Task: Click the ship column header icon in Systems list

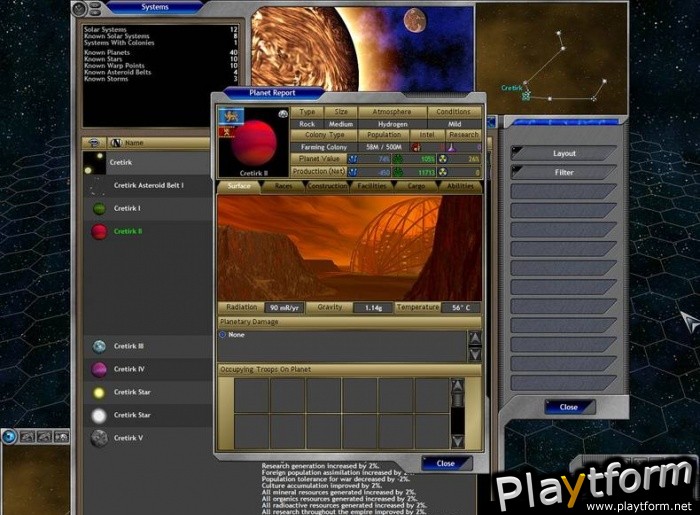Action: pyautogui.click(x=94, y=143)
